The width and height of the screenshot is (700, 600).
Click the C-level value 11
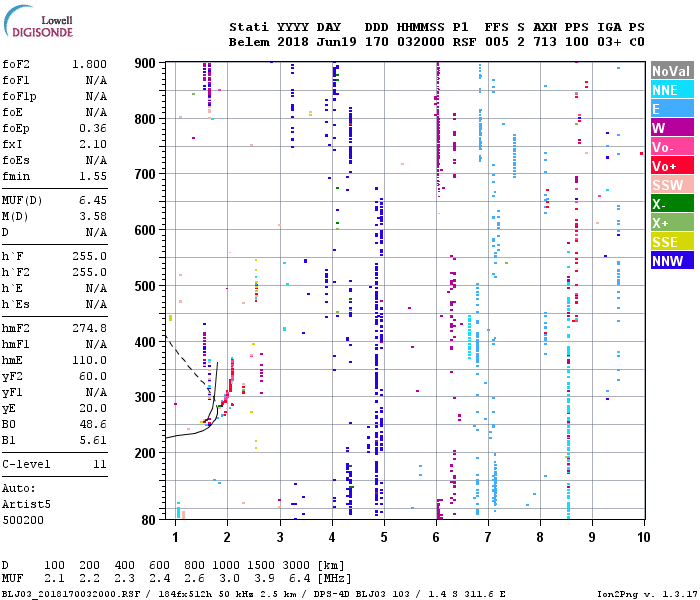100,464
